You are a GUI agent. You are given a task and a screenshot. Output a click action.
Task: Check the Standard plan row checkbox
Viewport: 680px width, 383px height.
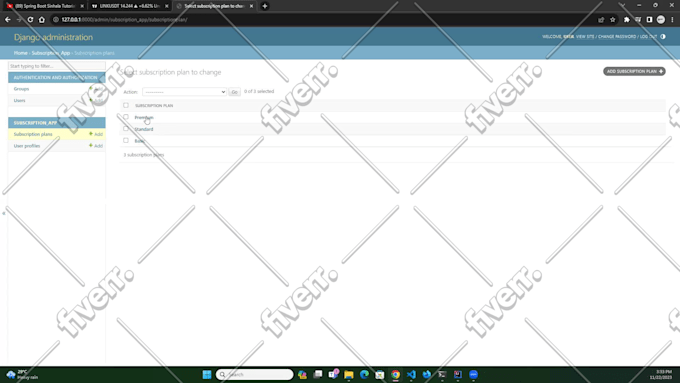126,129
